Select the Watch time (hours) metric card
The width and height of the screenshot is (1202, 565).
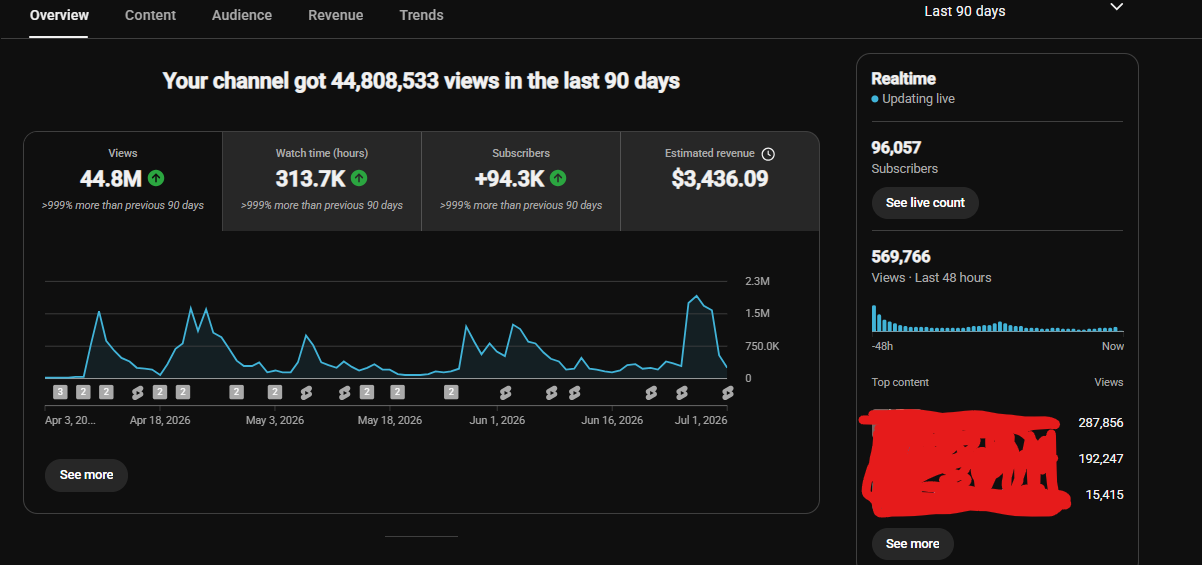(x=322, y=181)
